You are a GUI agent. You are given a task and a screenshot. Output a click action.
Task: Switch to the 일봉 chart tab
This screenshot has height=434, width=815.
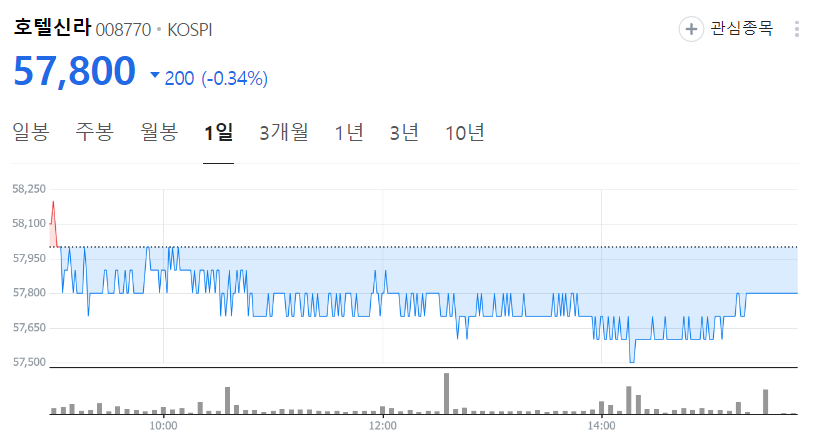coord(31,132)
